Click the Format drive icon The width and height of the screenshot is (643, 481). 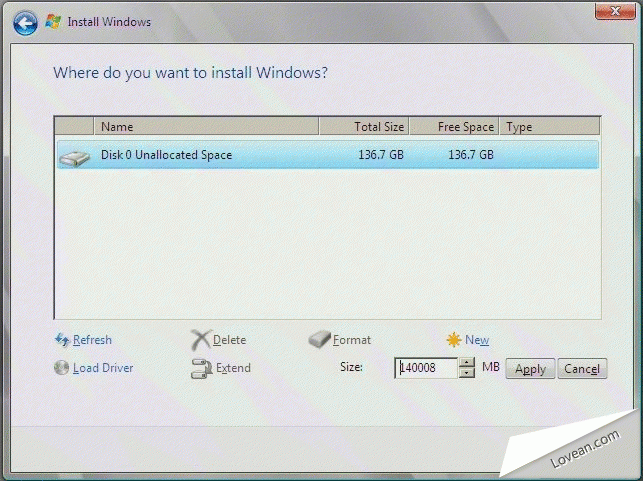319,339
